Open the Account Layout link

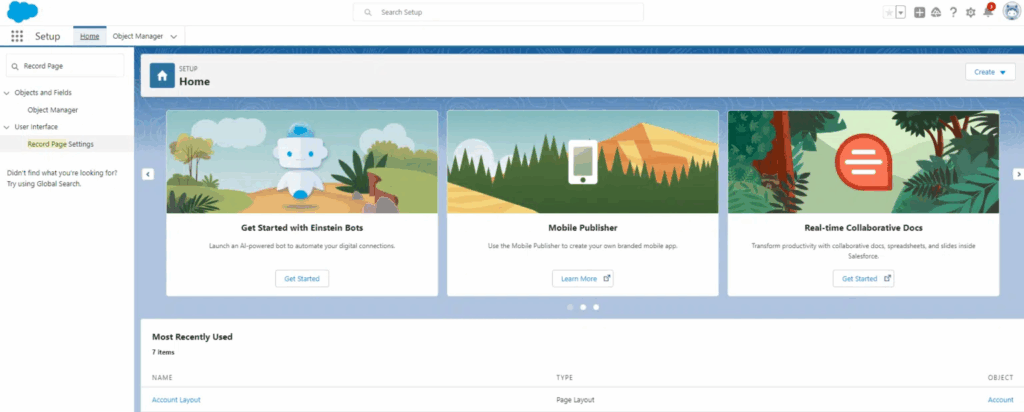tap(176, 400)
